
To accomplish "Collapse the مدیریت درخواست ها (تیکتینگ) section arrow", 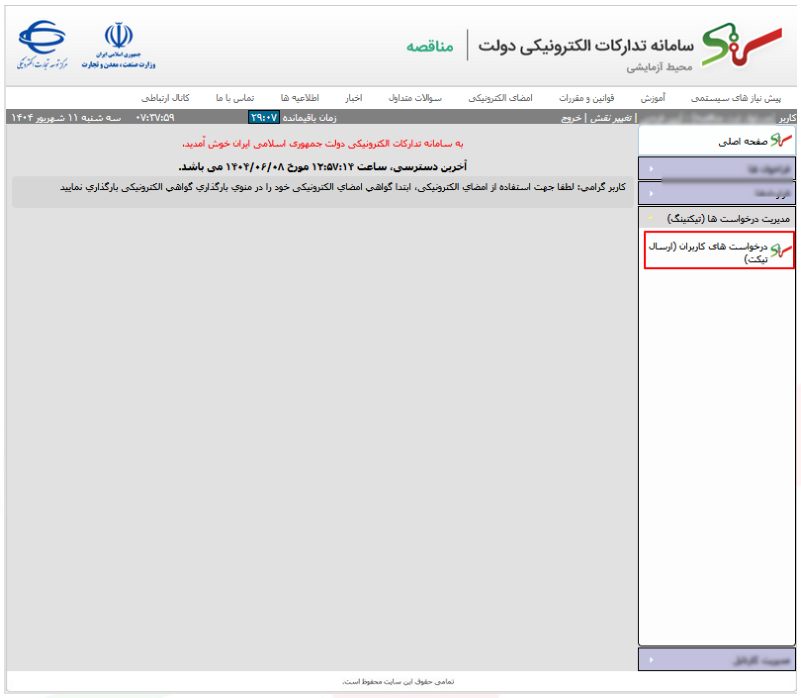I will coord(650,219).
